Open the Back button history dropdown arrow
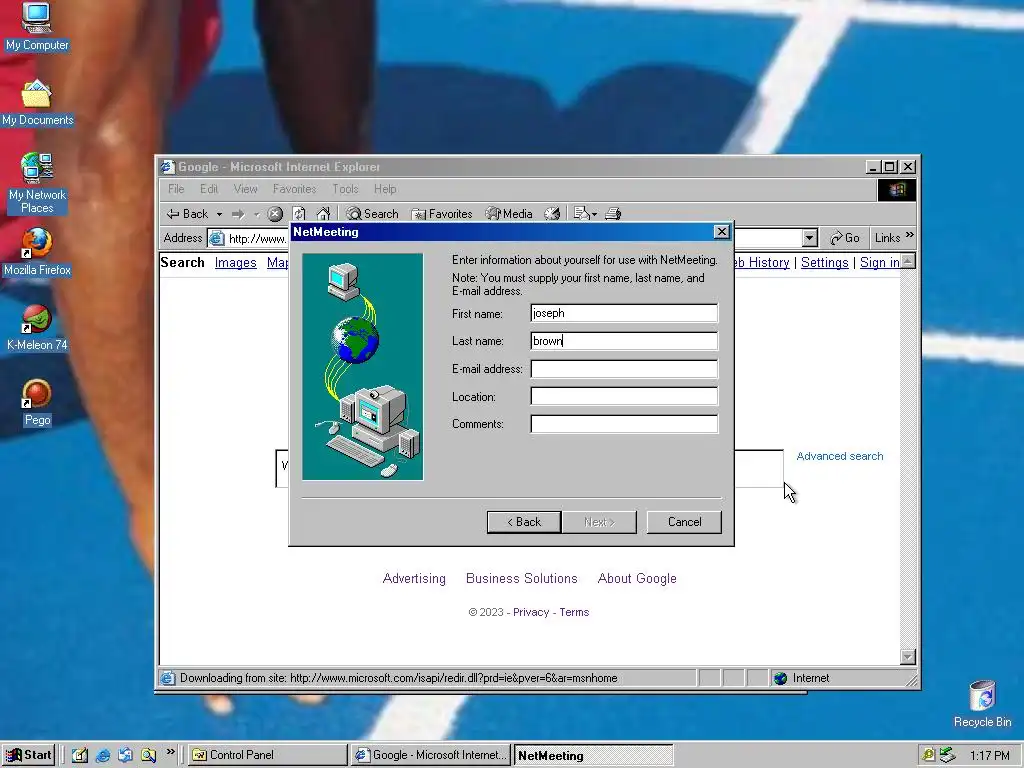The height and width of the screenshot is (768, 1024). [219, 214]
